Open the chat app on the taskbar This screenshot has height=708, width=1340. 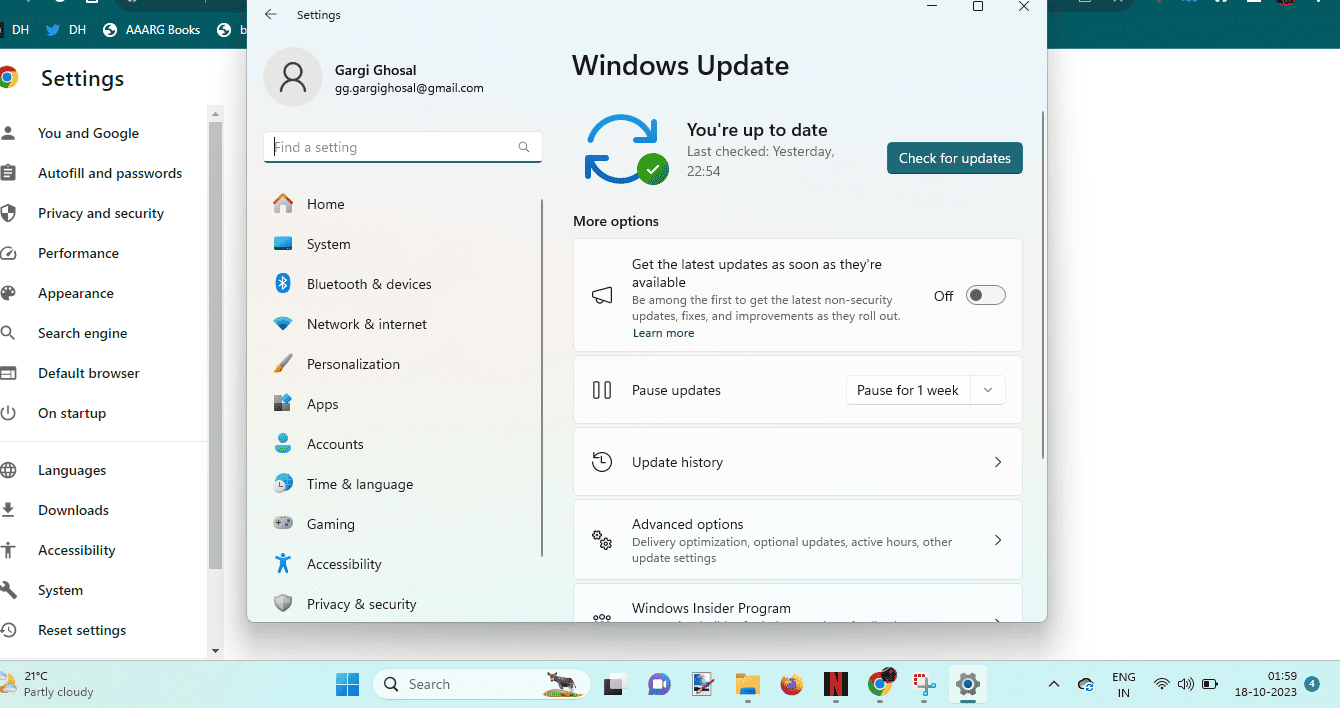tap(658, 684)
